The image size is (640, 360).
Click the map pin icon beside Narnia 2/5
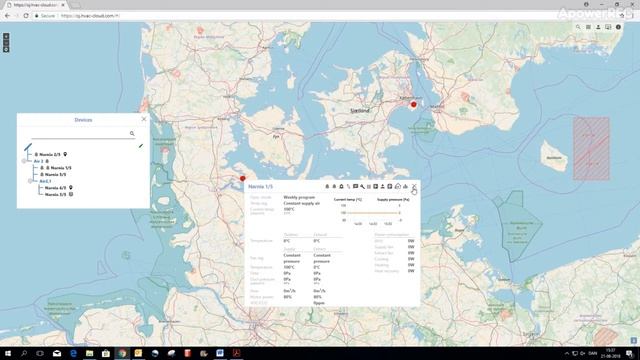pos(65,154)
